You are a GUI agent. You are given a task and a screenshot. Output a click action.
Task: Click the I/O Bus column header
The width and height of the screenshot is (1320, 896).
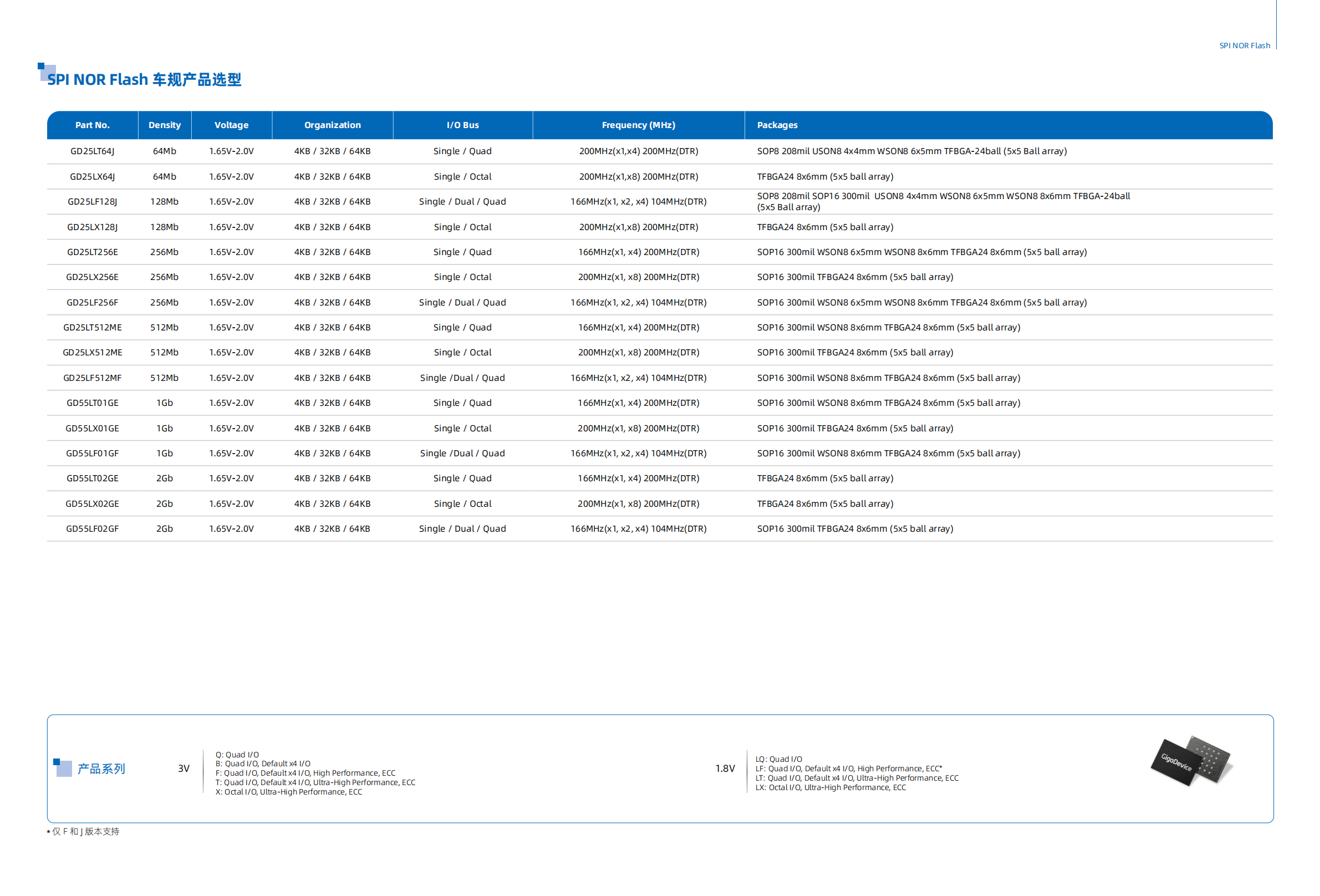click(x=462, y=125)
